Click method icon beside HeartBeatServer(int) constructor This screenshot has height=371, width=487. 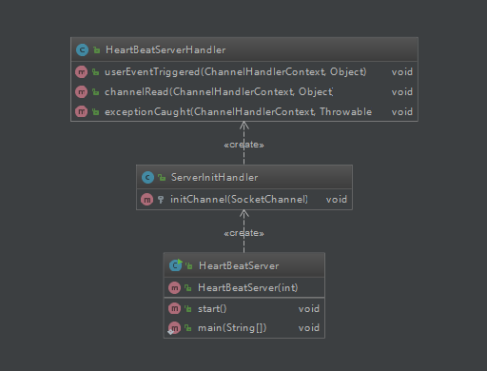(x=174, y=288)
